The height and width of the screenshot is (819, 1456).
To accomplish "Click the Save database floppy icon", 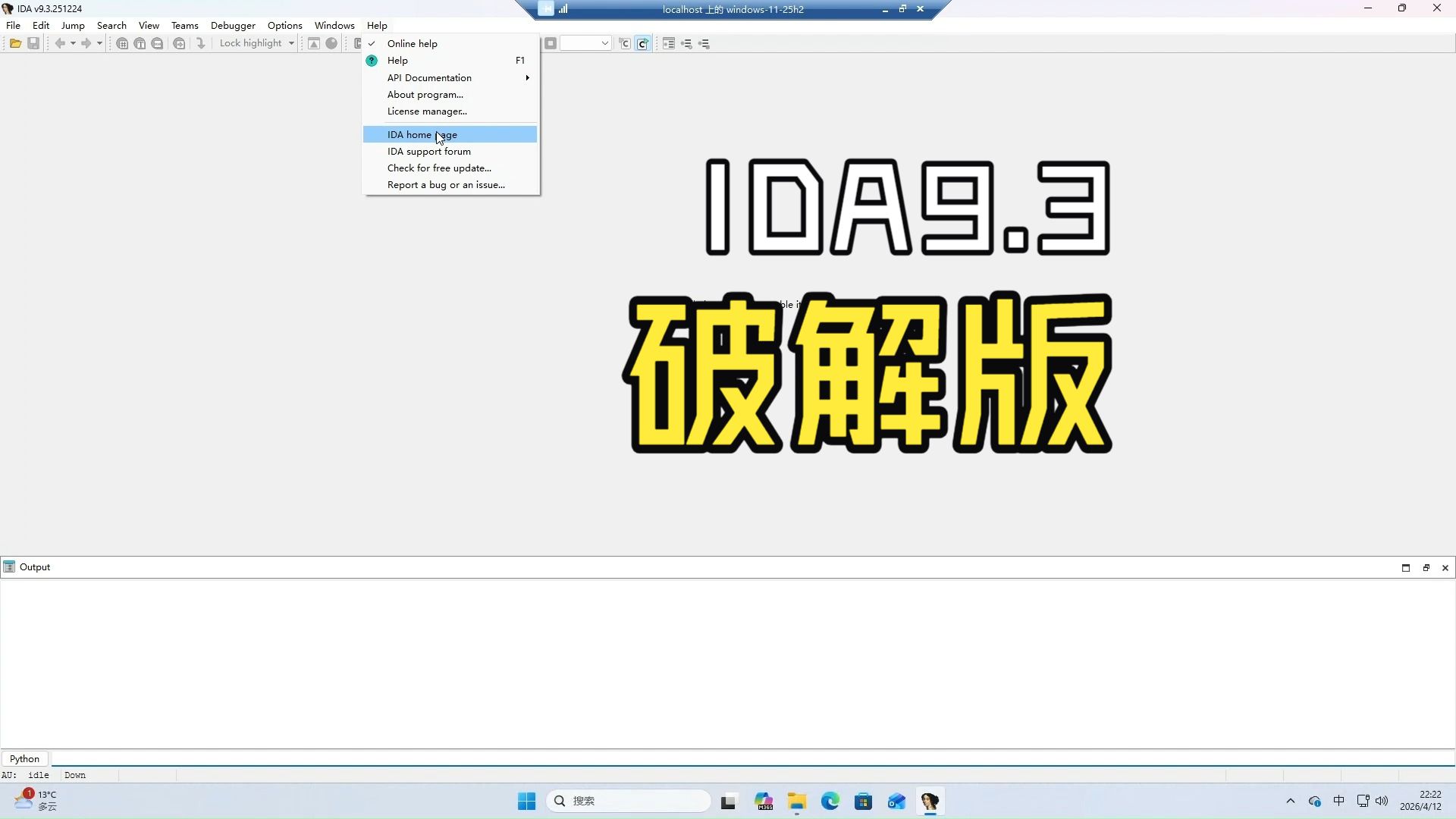I will point(33,43).
